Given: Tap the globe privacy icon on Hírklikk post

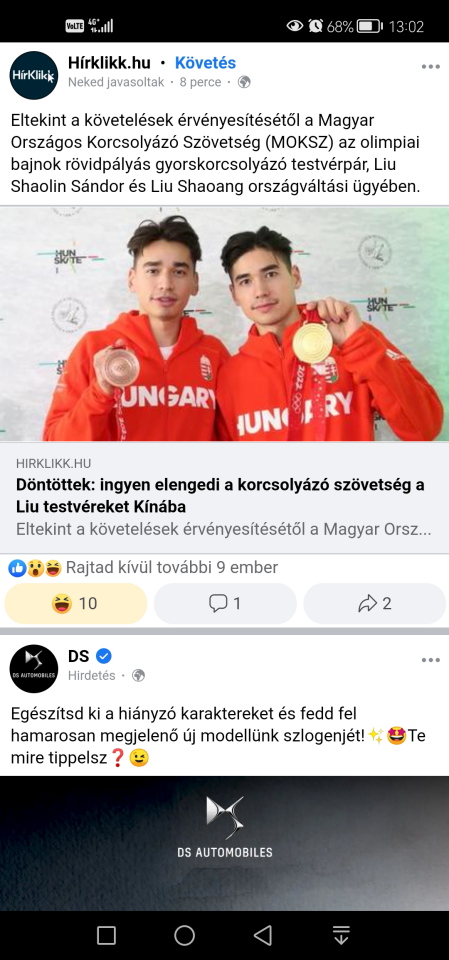Looking at the screenshot, I should point(244,82).
